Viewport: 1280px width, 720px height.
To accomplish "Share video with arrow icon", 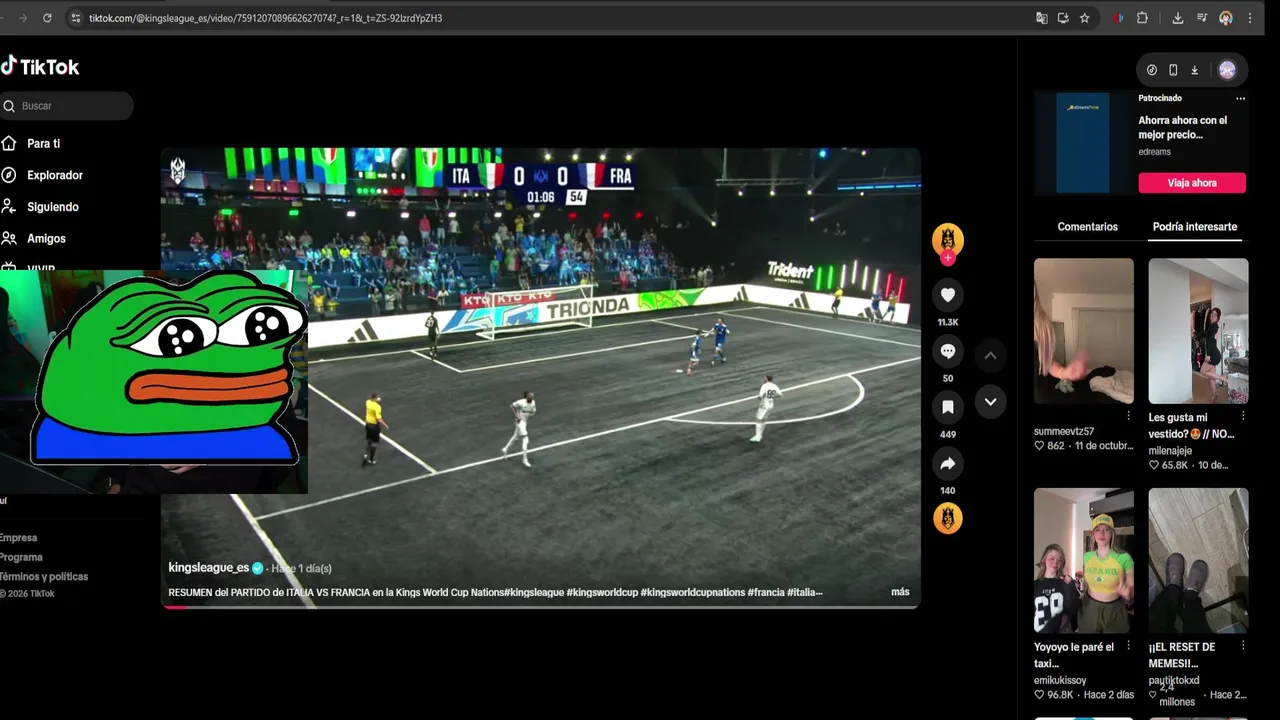I will click(948, 463).
